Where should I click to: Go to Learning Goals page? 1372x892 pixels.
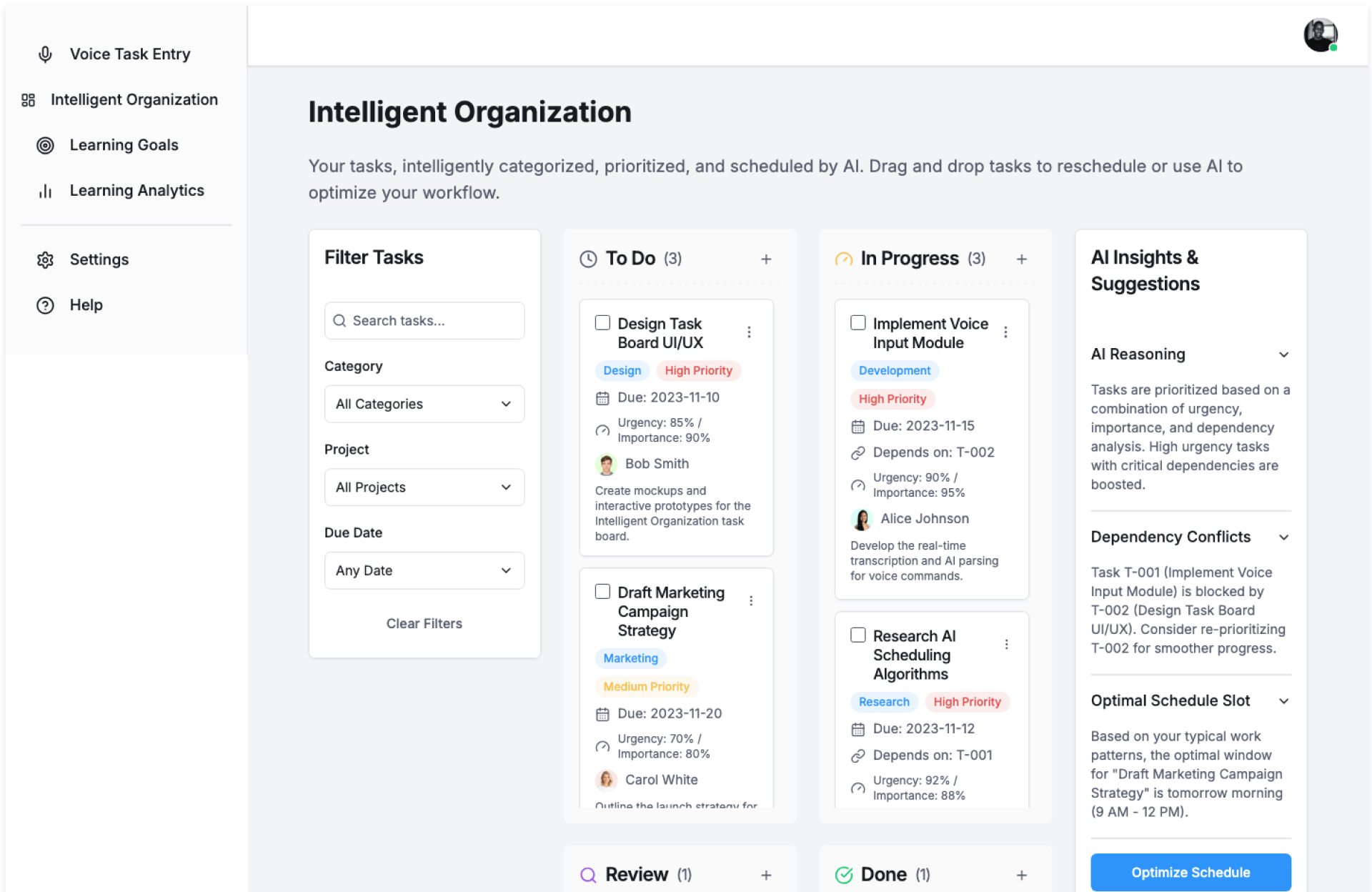pos(124,145)
